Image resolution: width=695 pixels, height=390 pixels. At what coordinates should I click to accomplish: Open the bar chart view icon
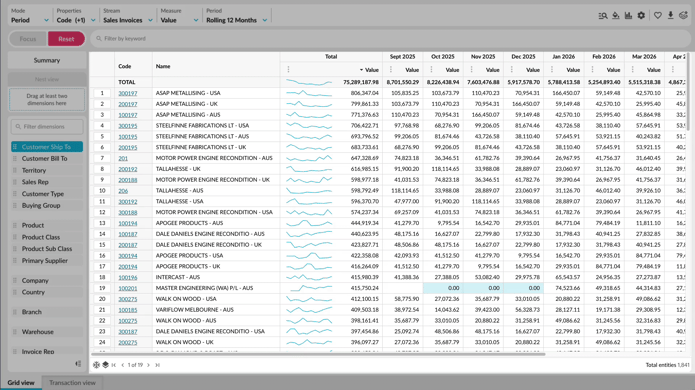(x=629, y=16)
